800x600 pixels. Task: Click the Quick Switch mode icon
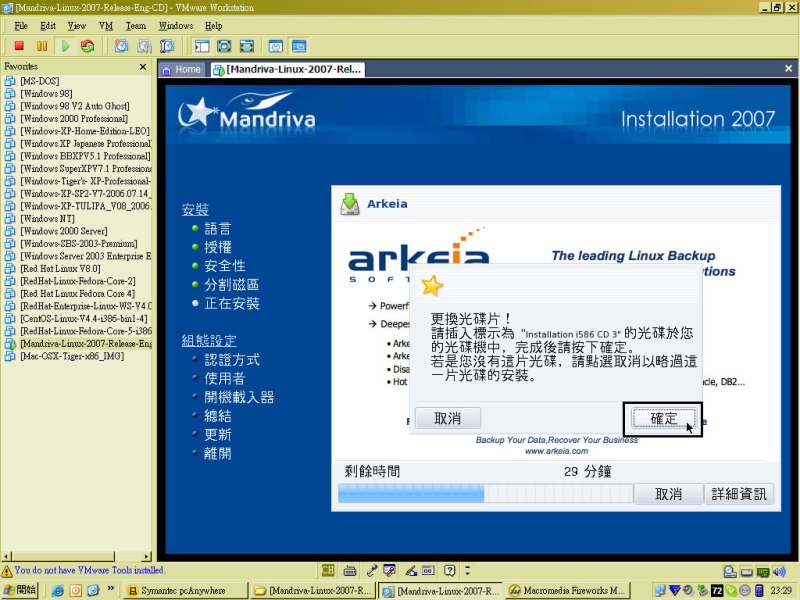(x=224, y=46)
